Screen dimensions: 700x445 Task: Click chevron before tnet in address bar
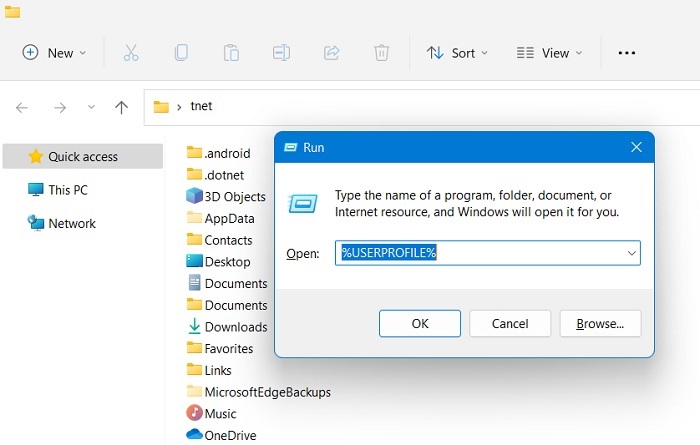pos(179,108)
